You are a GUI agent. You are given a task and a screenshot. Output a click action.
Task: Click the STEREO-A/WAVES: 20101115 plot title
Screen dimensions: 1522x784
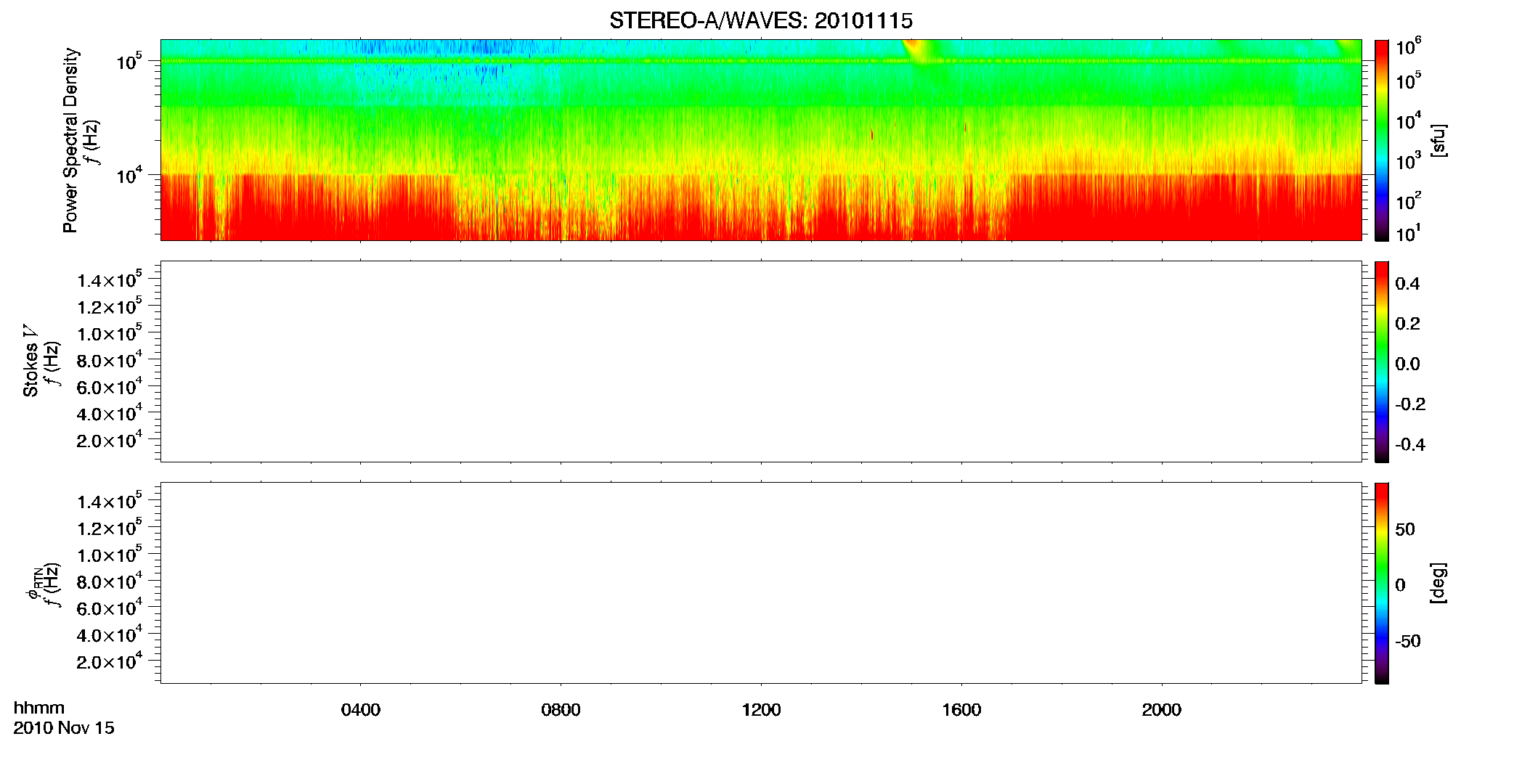pyautogui.click(x=761, y=20)
